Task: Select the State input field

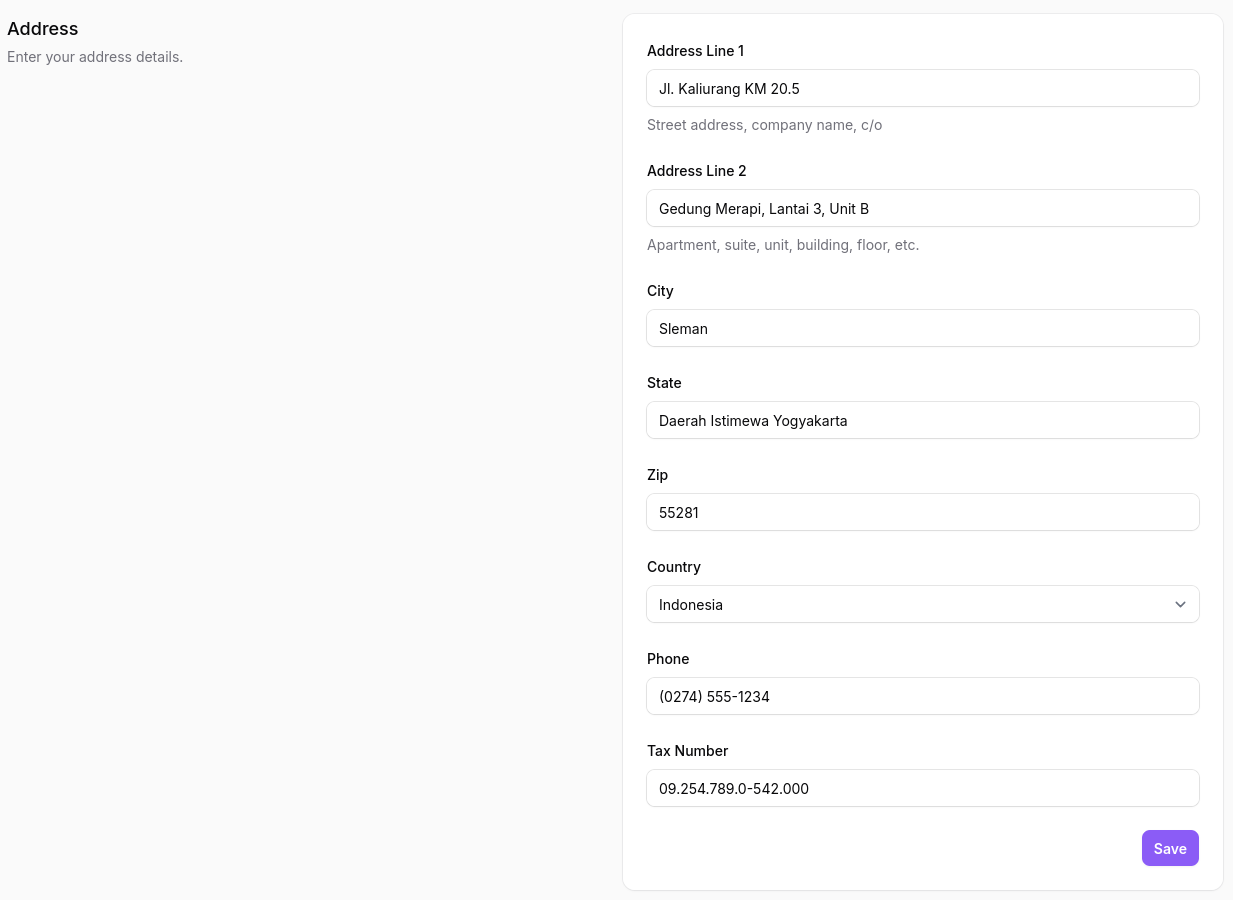Action: 922,420
